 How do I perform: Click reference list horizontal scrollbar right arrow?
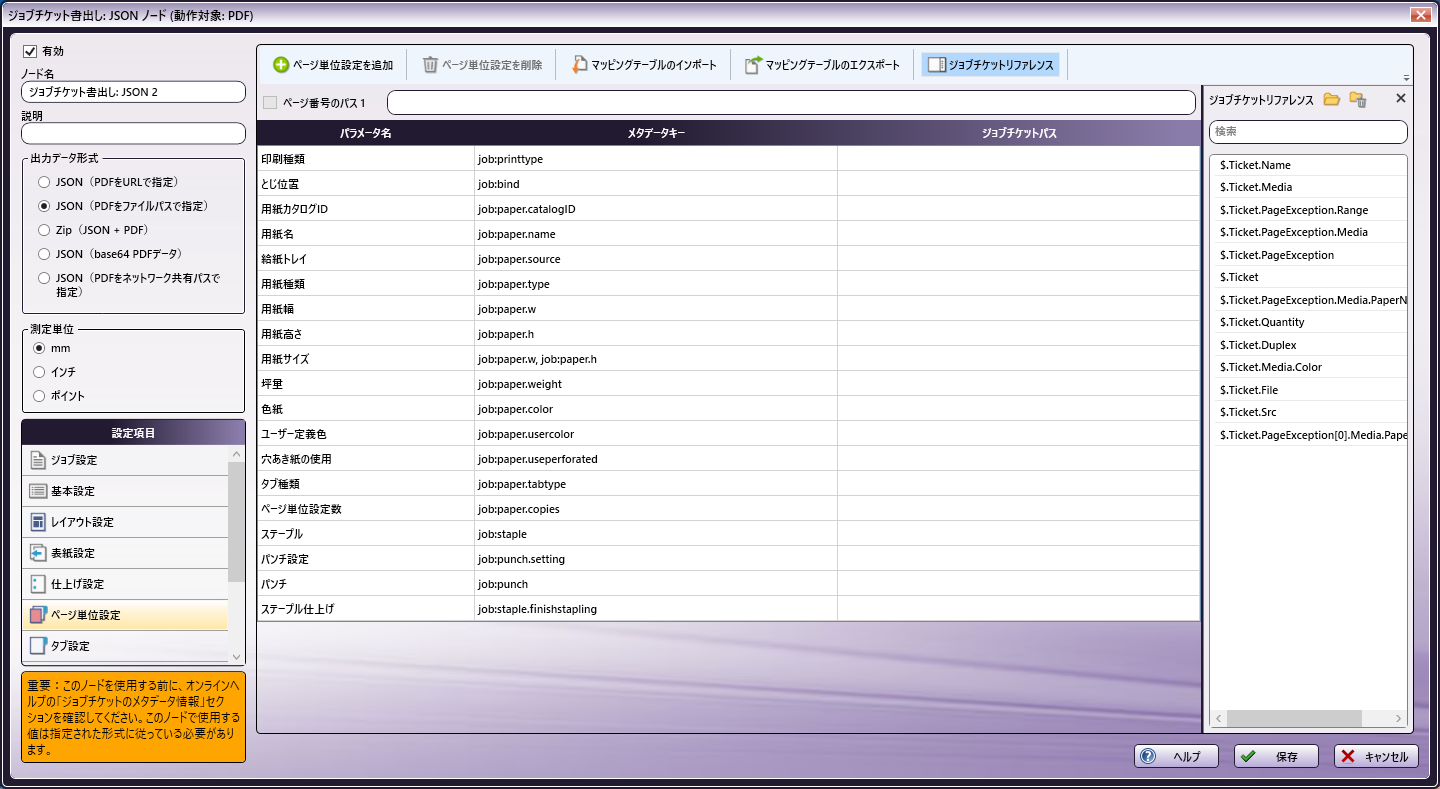[x=1399, y=719]
